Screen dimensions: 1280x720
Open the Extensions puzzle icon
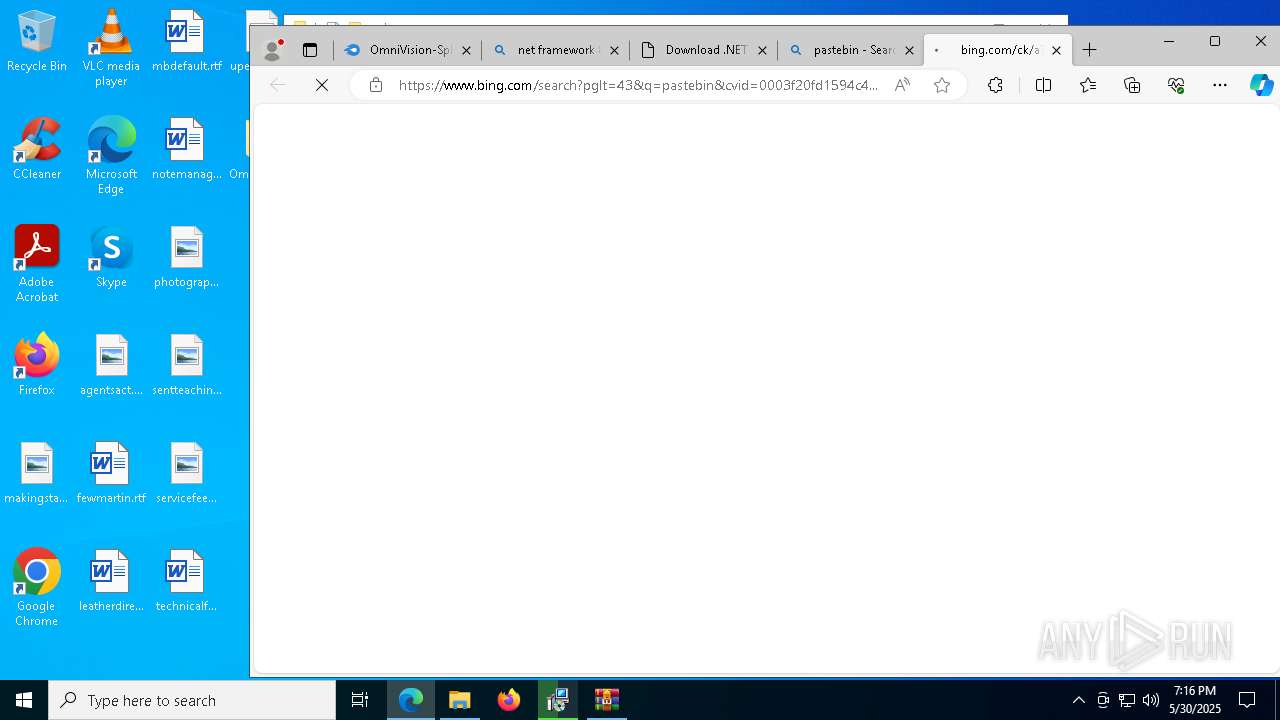coord(995,86)
